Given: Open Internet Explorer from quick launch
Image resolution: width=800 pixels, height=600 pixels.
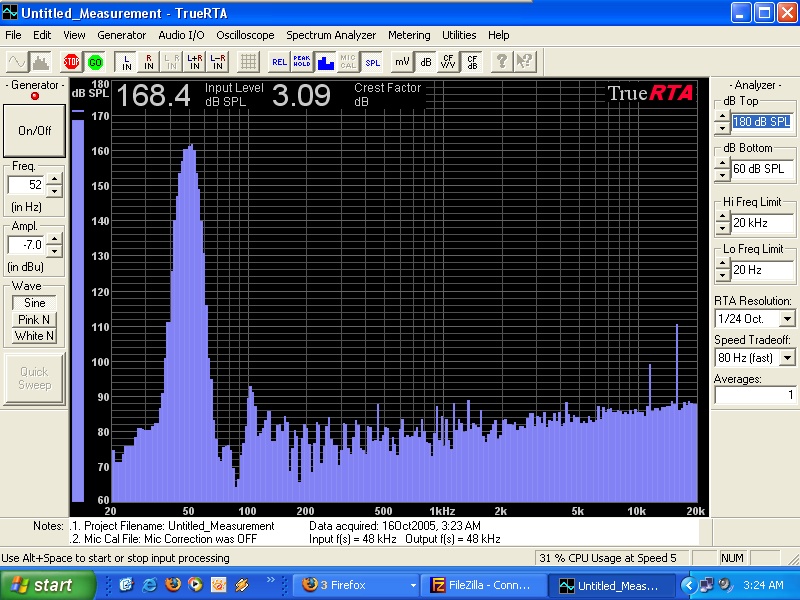Looking at the screenshot, I should 149,584.
